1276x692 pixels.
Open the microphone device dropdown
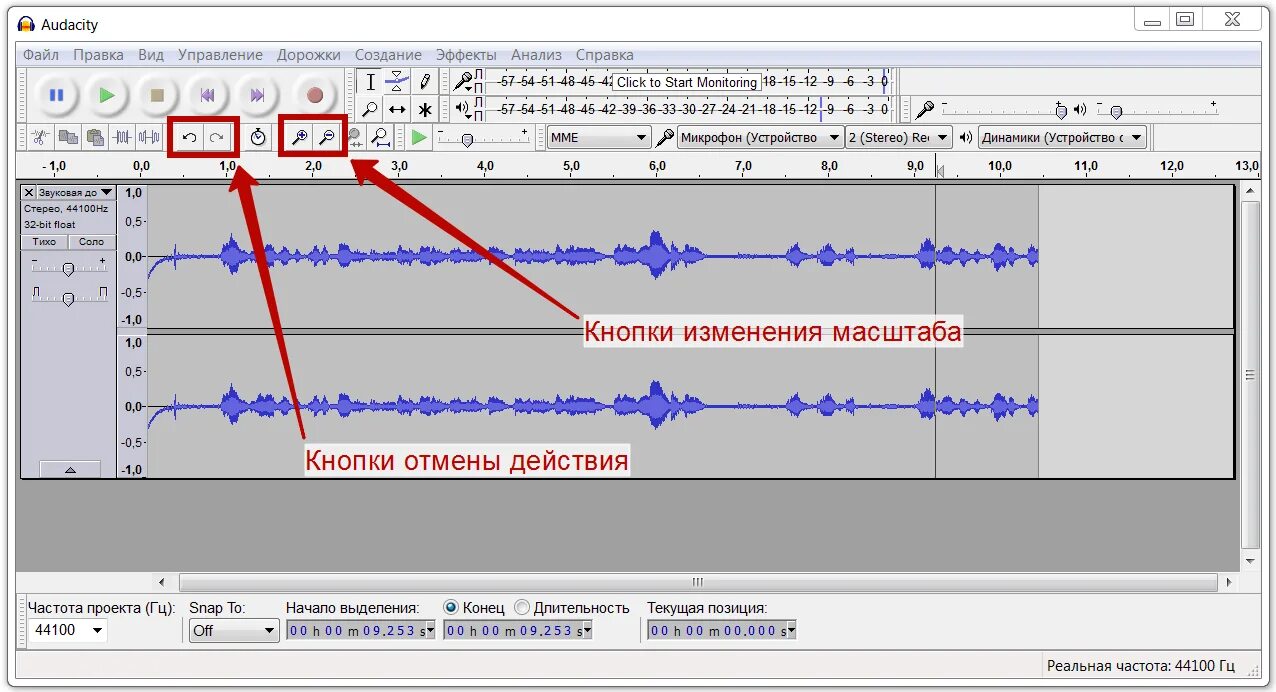point(762,137)
